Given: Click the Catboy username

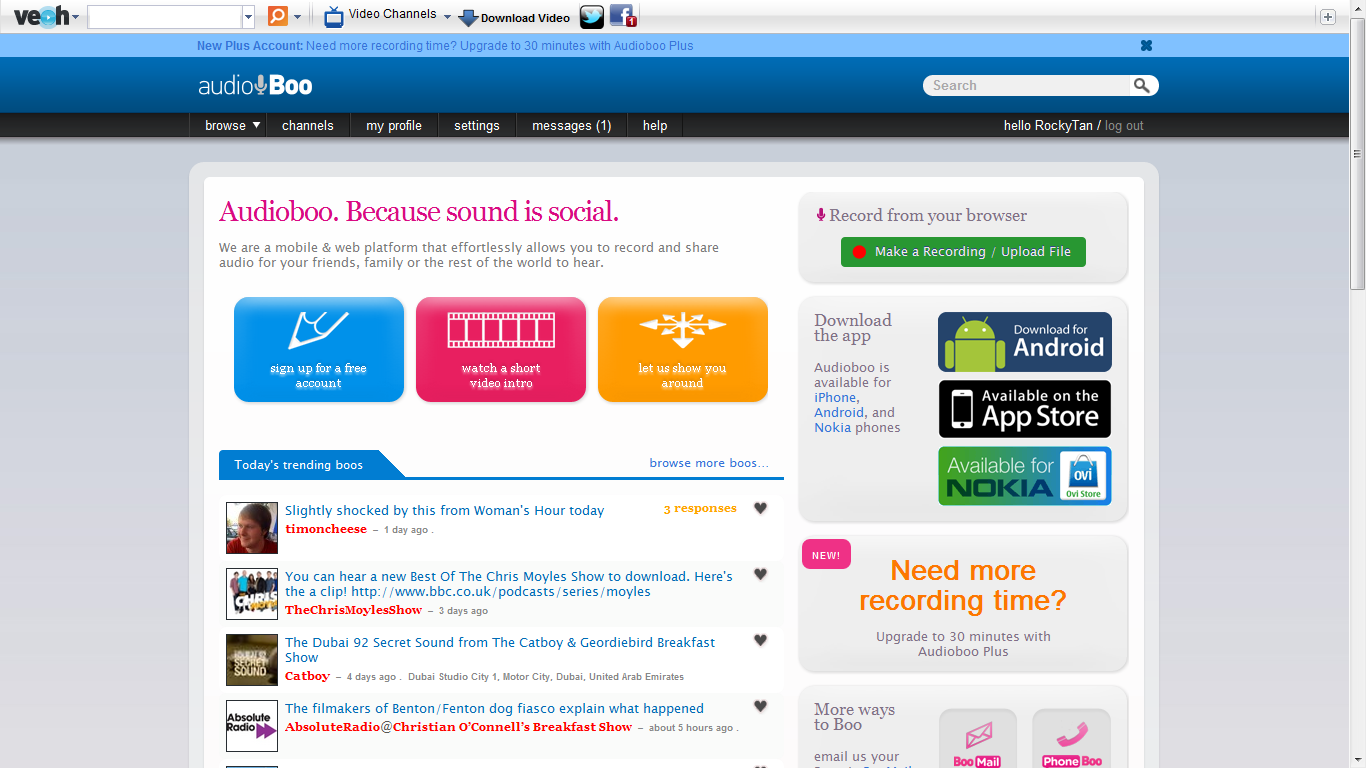Looking at the screenshot, I should (x=307, y=676).
